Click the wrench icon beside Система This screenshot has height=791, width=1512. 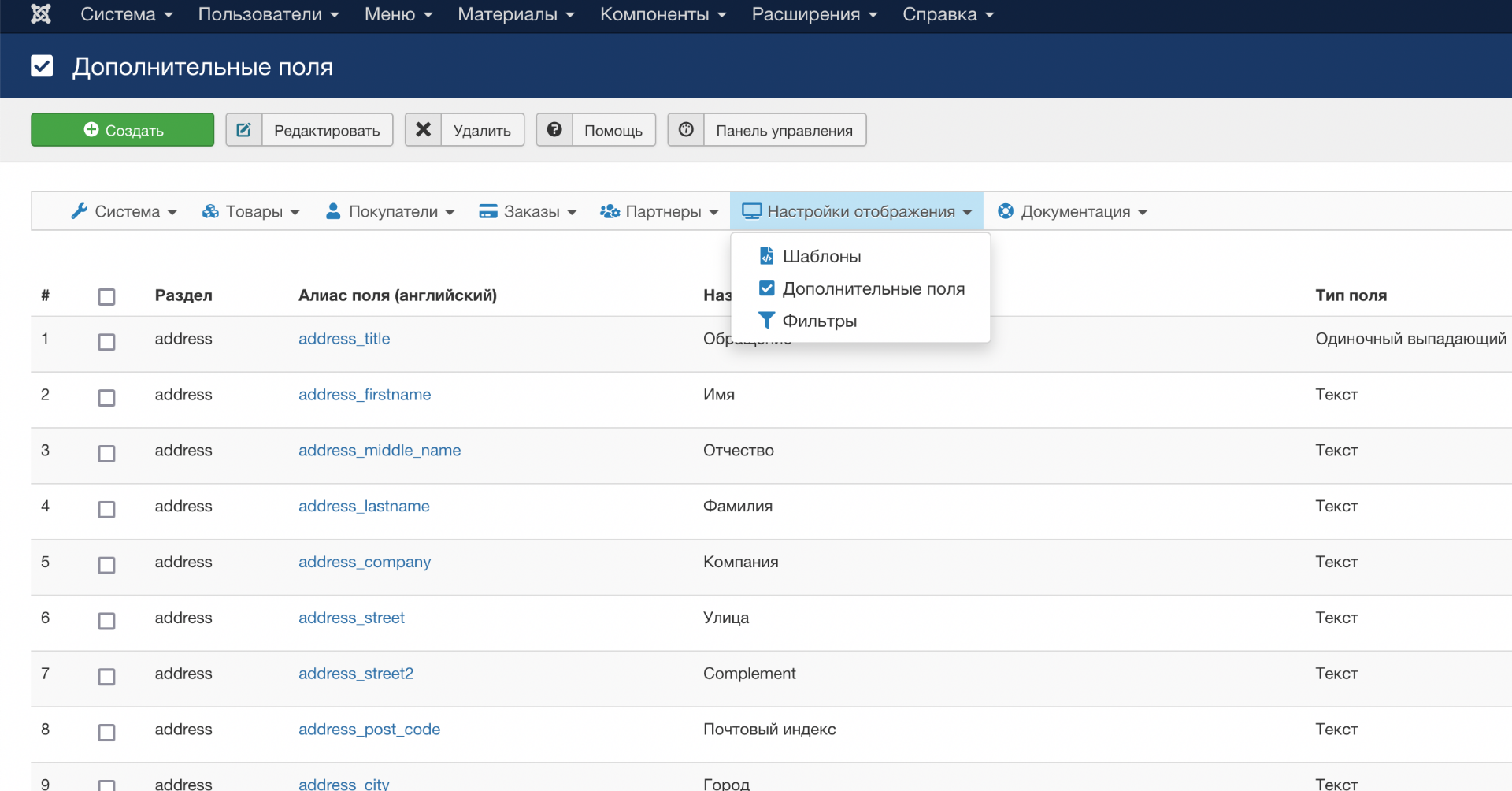pyautogui.click(x=79, y=211)
